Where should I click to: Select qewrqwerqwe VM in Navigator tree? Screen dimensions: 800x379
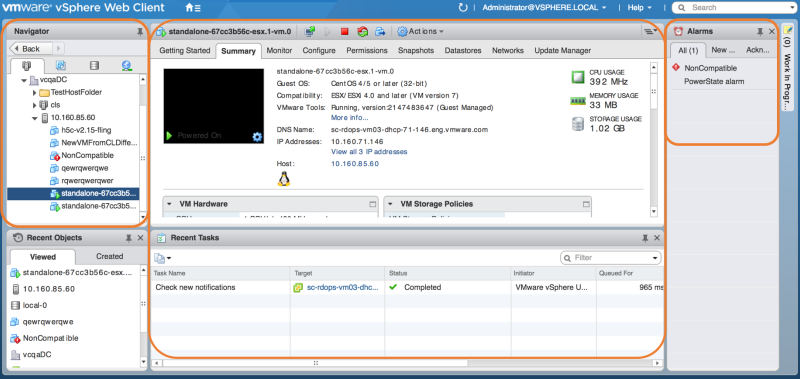pyautogui.click(x=85, y=168)
